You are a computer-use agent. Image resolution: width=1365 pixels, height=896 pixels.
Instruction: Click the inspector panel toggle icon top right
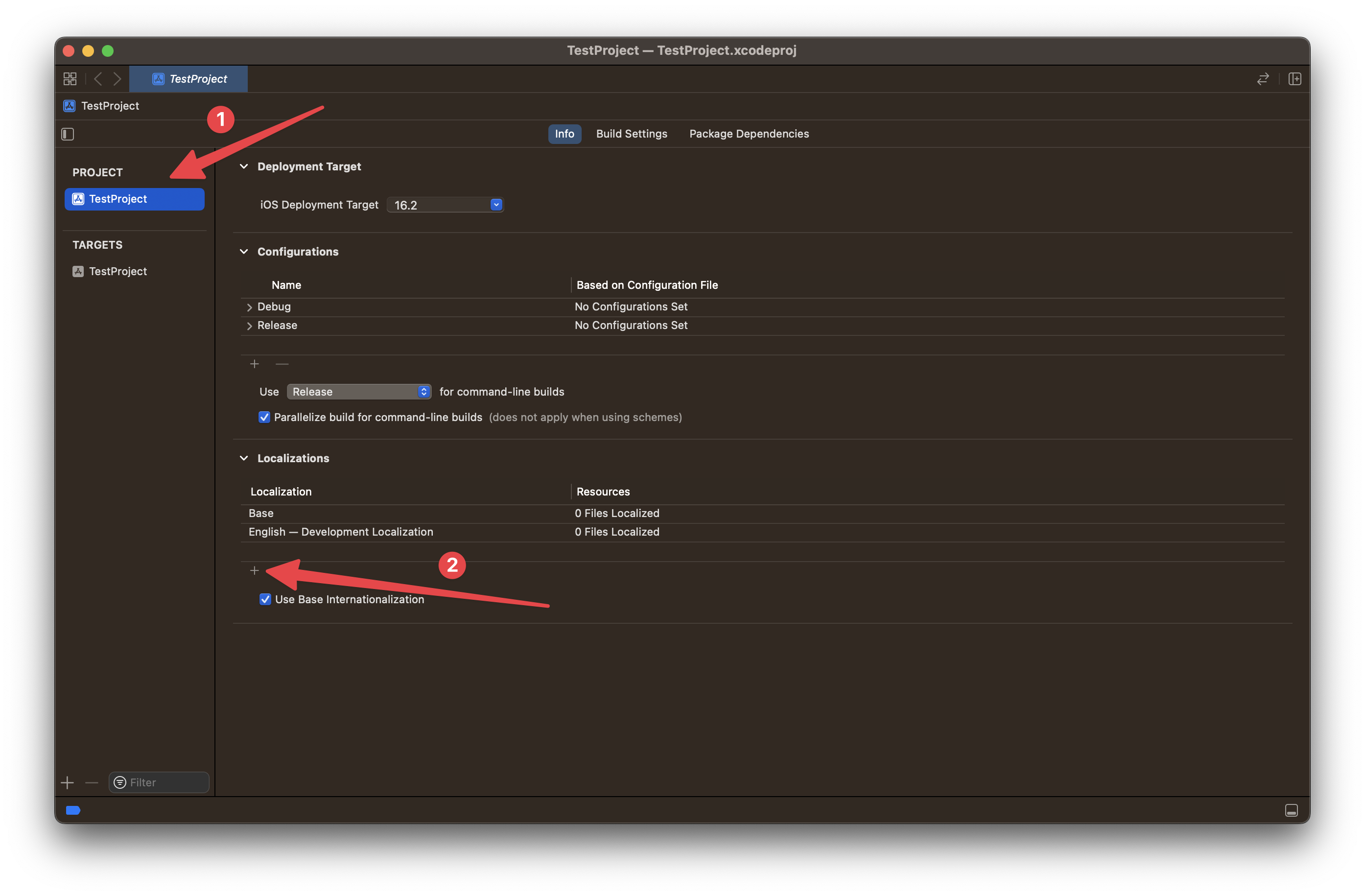tap(1296, 78)
